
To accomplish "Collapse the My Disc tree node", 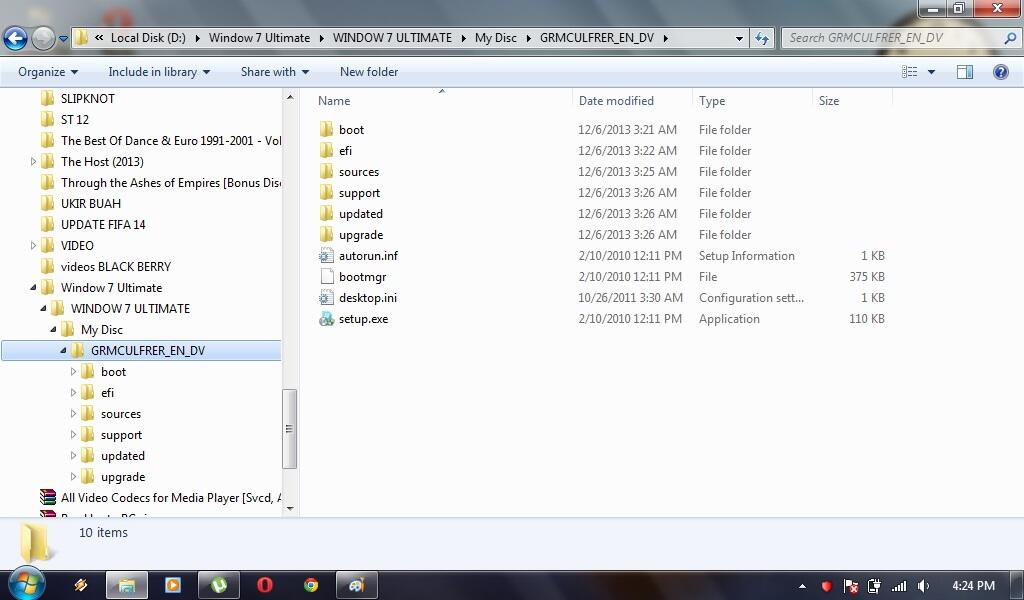I will click(54, 330).
